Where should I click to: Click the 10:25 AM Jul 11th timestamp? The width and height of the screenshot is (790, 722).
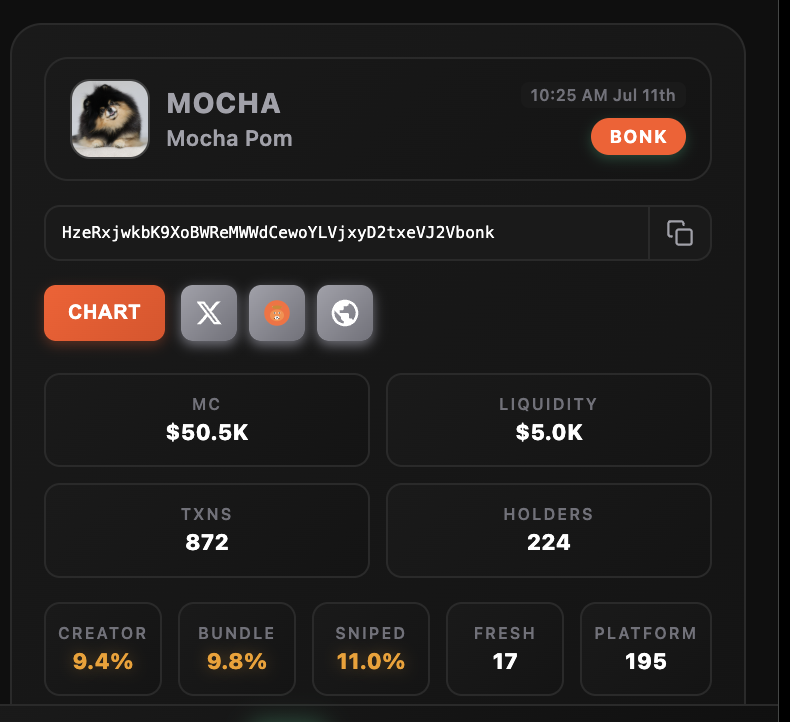[603, 95]
